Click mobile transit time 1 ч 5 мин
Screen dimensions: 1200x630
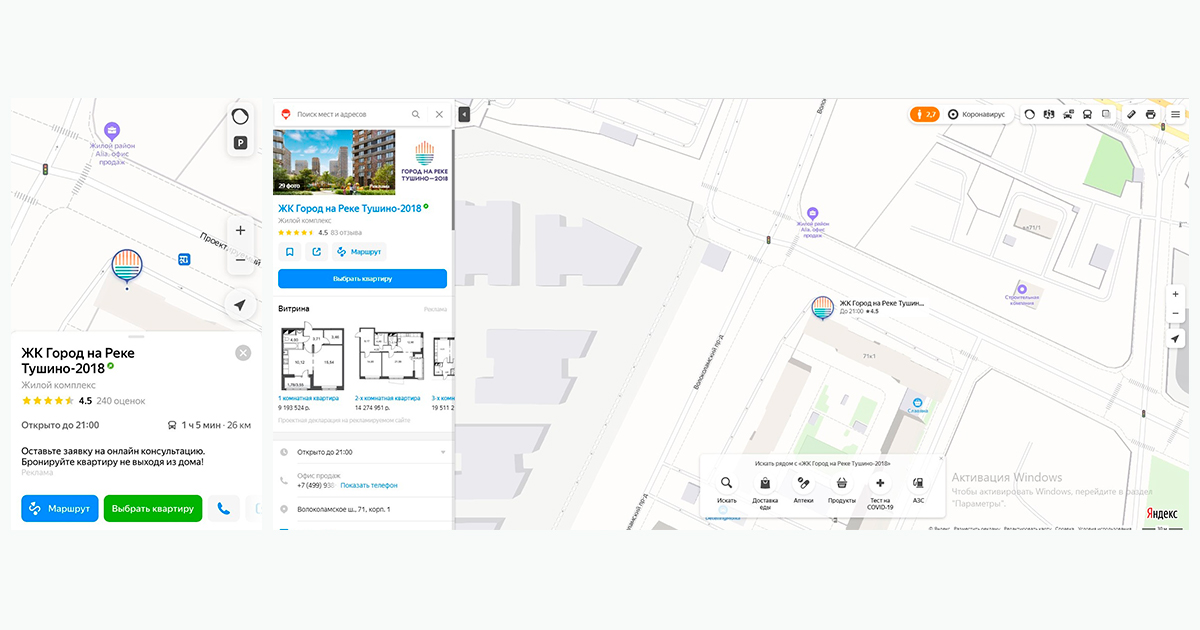(201, 425)
